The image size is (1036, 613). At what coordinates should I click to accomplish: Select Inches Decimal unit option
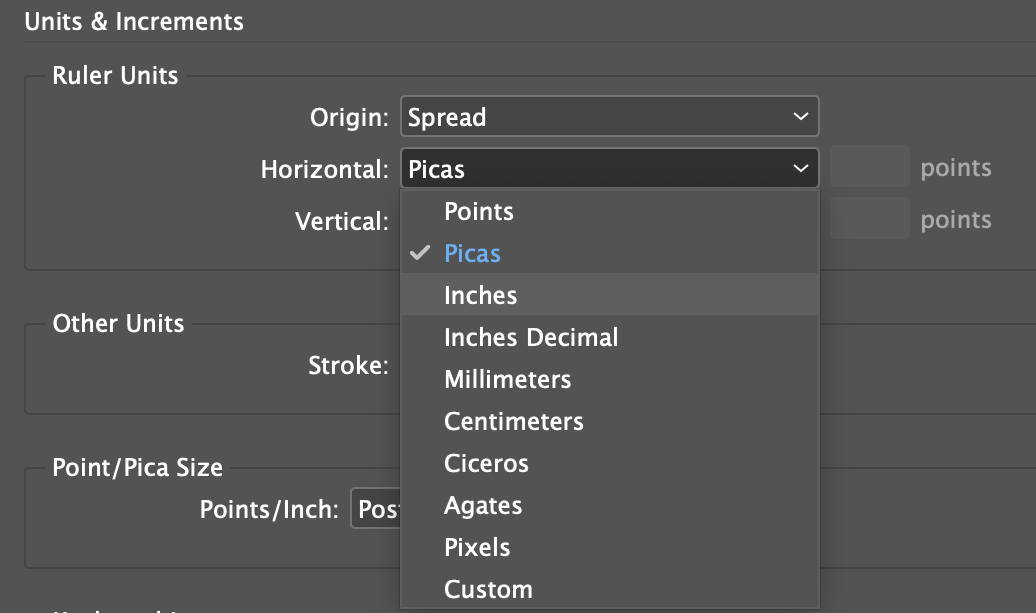point(609,338)
